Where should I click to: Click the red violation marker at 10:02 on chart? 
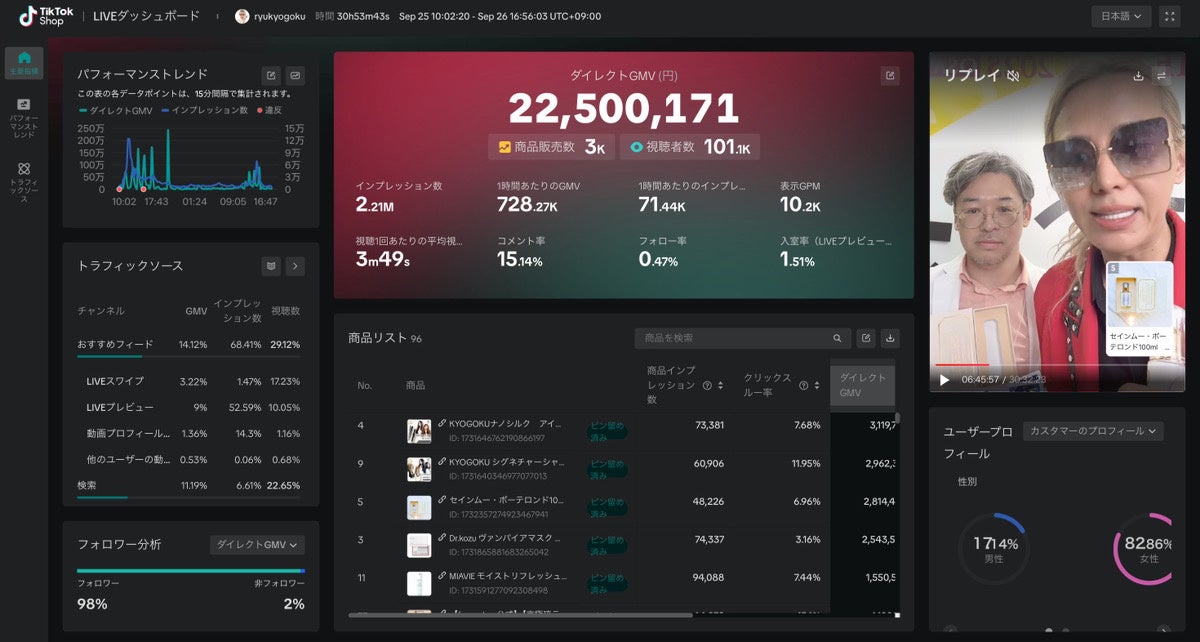(x=119, y=188)
